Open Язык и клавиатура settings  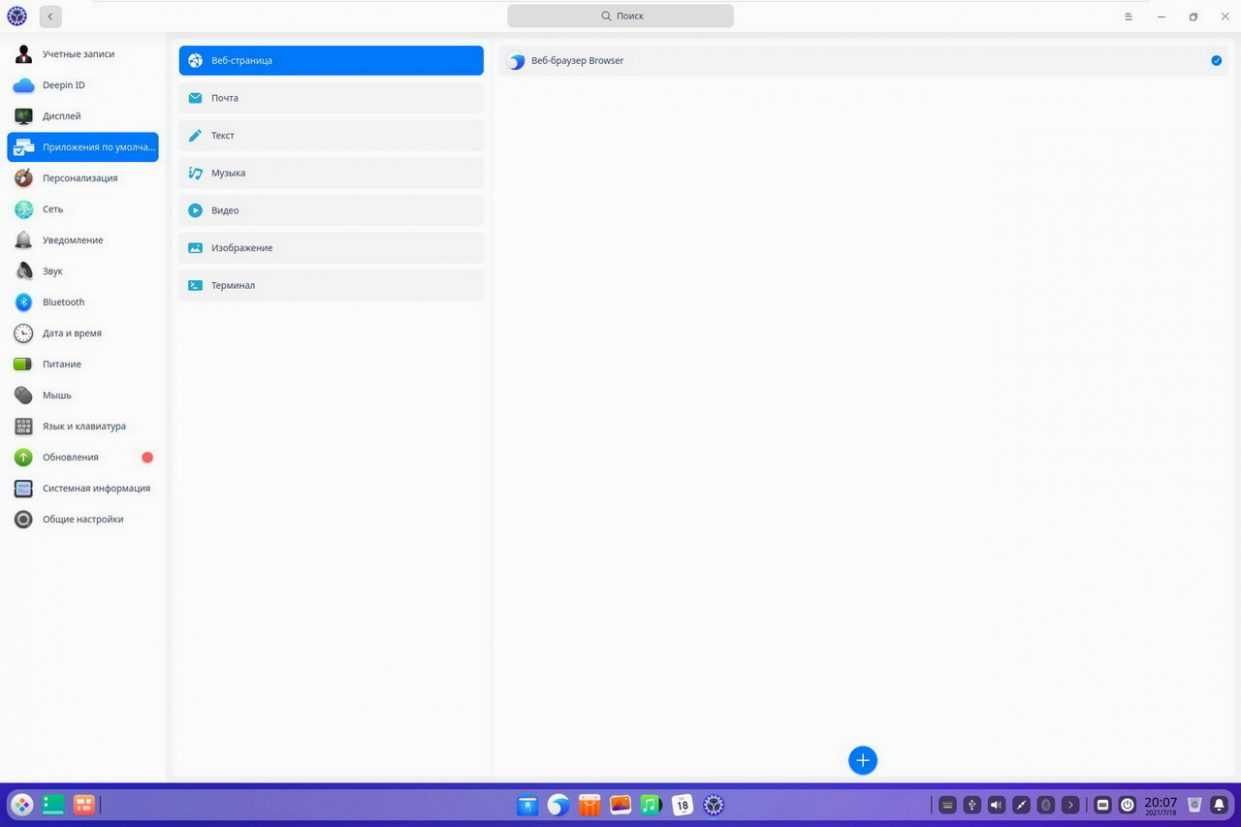83,426
